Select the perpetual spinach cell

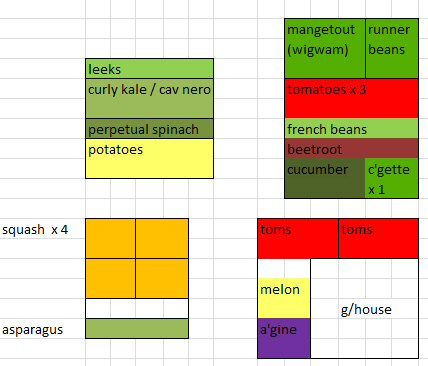149,129
